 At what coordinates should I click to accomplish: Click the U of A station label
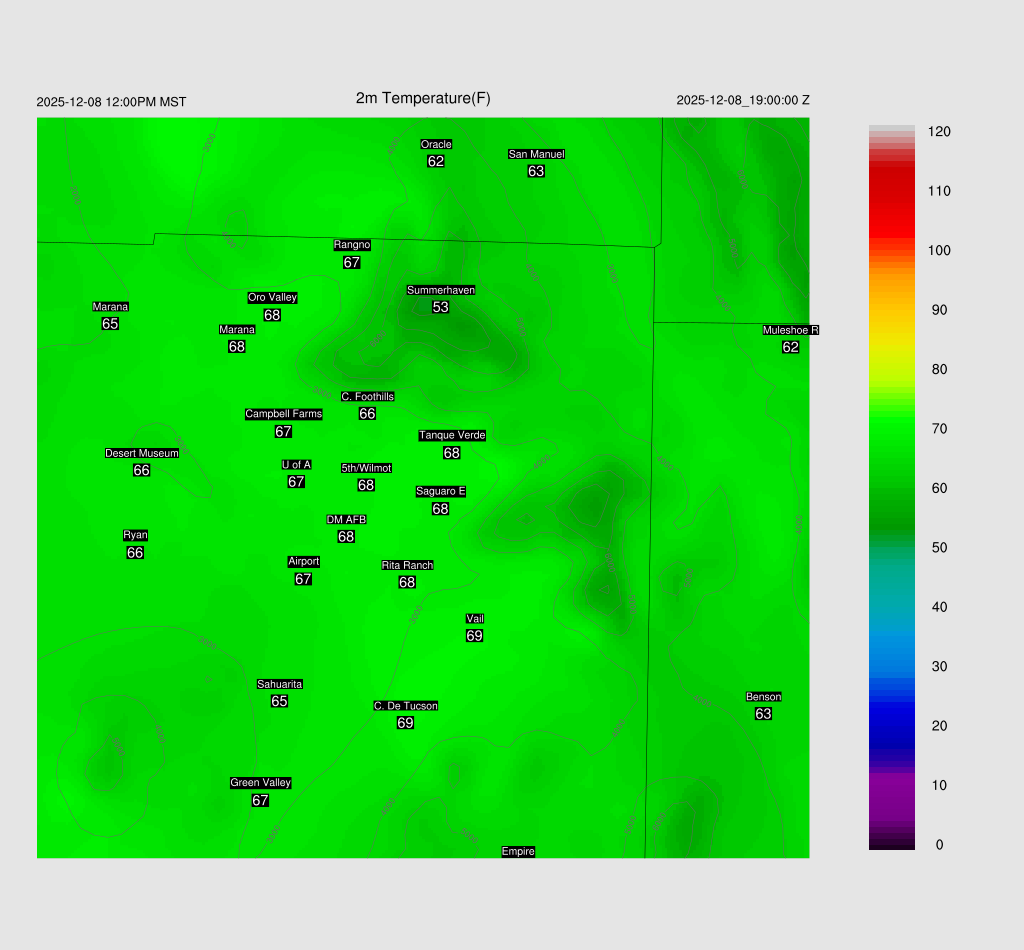(x=296, y=464)
